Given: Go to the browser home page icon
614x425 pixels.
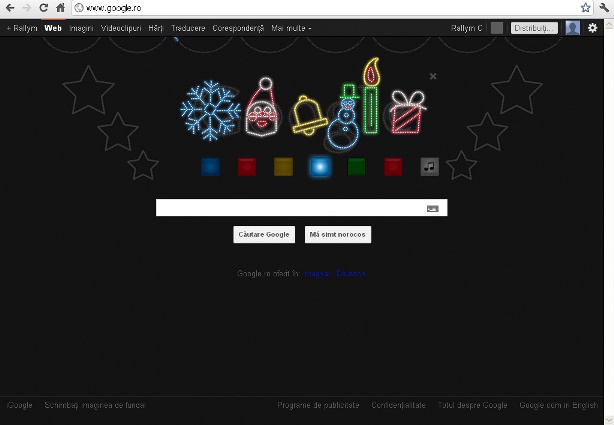Looking at the screenshot, I should 60,7.
